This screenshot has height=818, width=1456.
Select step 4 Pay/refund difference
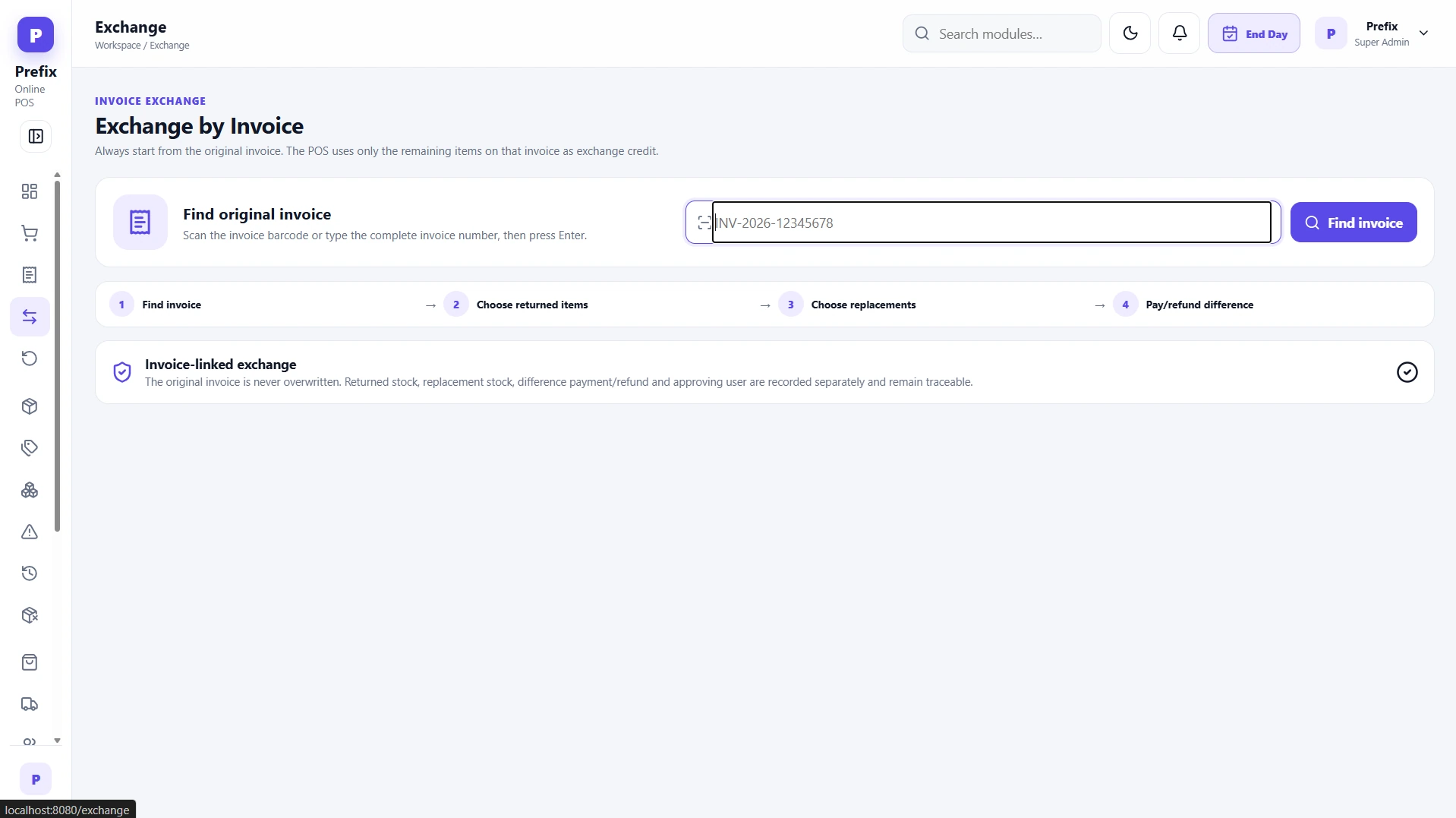tap(1183, 305)
